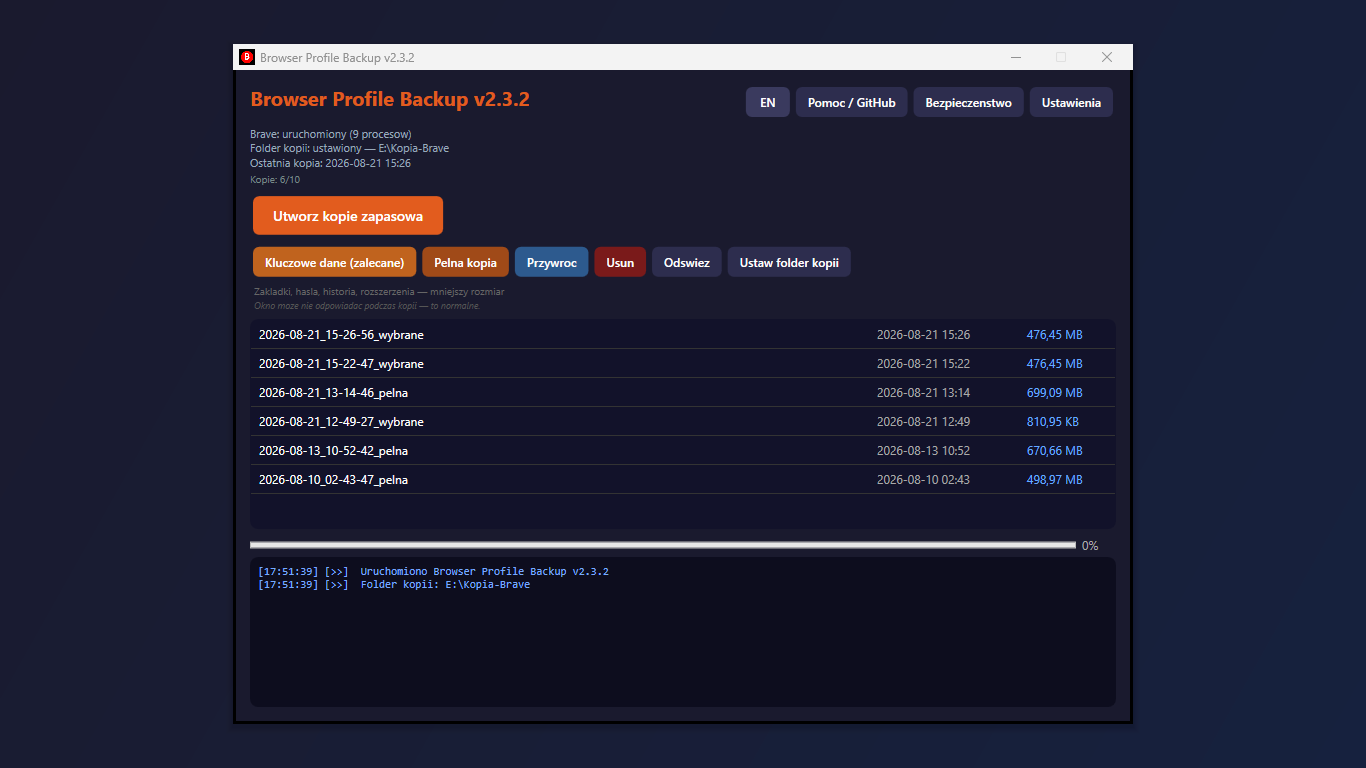The image size is (1366, 768).
Task: Click the window title bar text
Action: tap(337, 57)
